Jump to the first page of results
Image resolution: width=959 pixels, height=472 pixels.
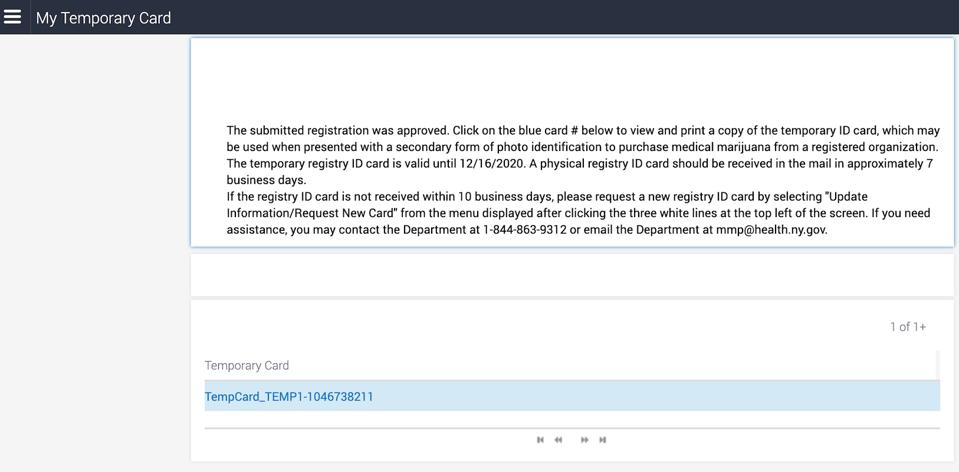tap(540, 440)
